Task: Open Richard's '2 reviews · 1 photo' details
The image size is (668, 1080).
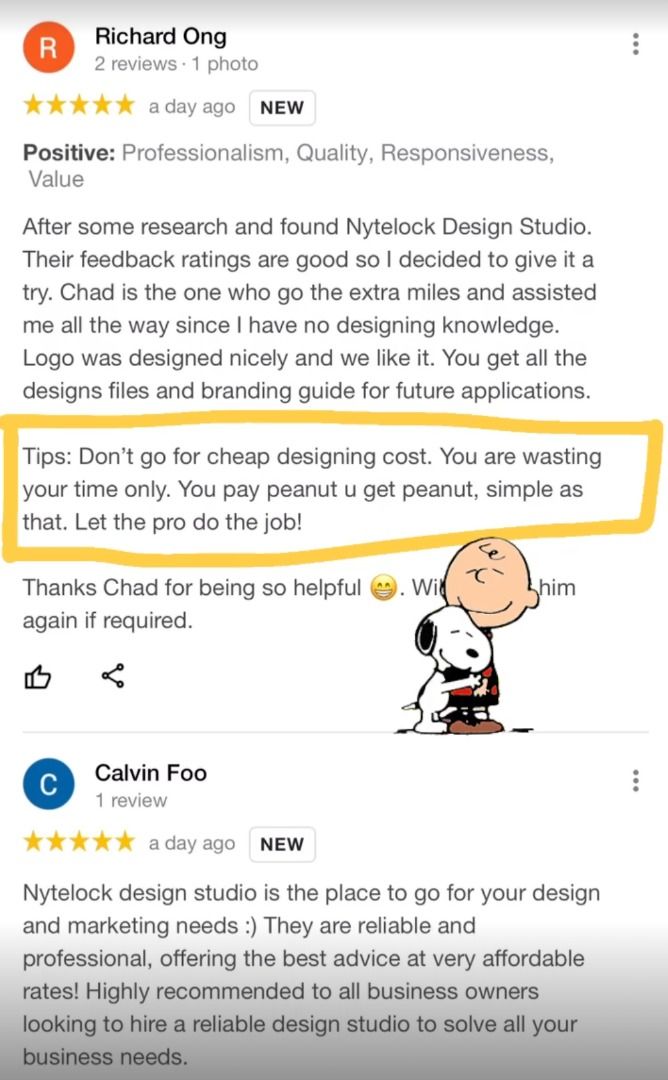Action: pyautogui.click(x=176, y=64)
